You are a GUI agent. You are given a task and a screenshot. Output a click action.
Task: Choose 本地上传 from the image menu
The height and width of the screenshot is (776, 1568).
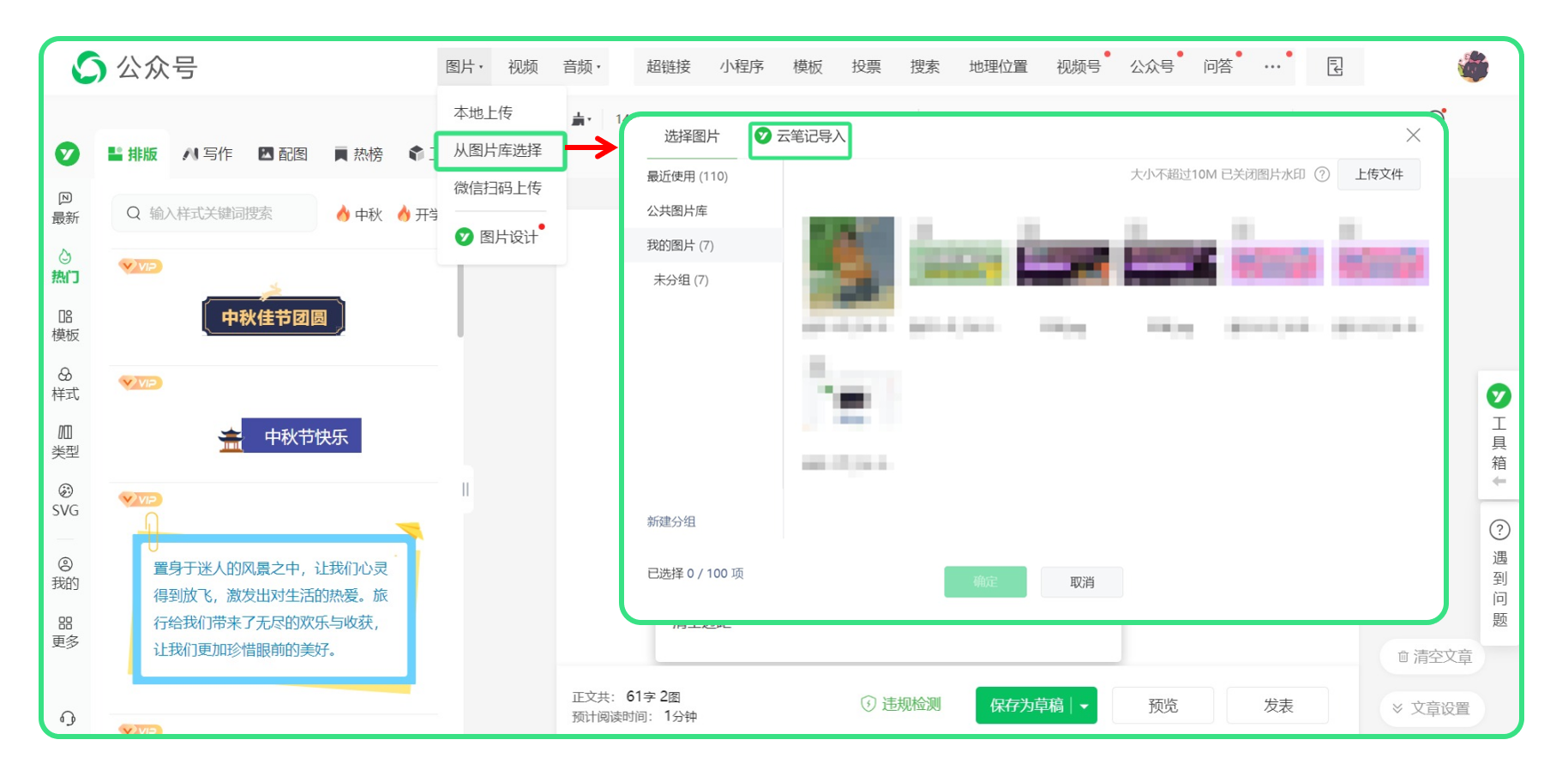click(484, 113)
